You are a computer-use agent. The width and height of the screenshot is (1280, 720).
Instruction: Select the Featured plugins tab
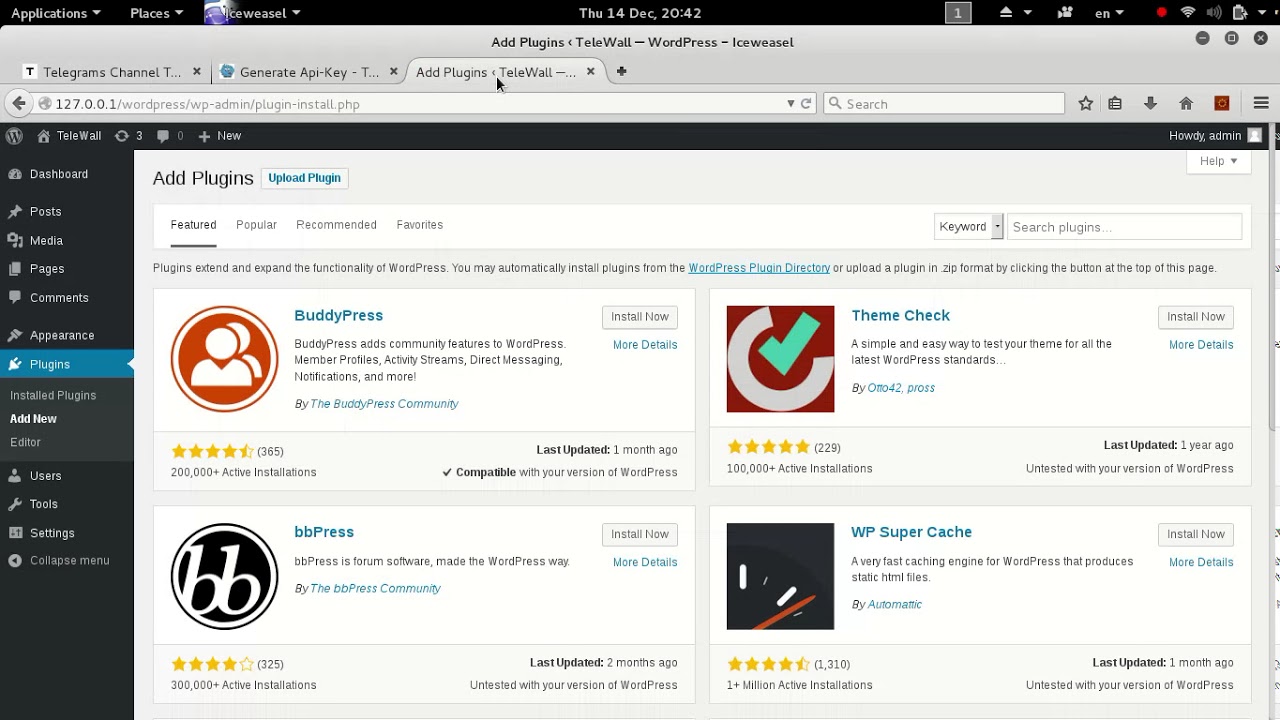193,225
